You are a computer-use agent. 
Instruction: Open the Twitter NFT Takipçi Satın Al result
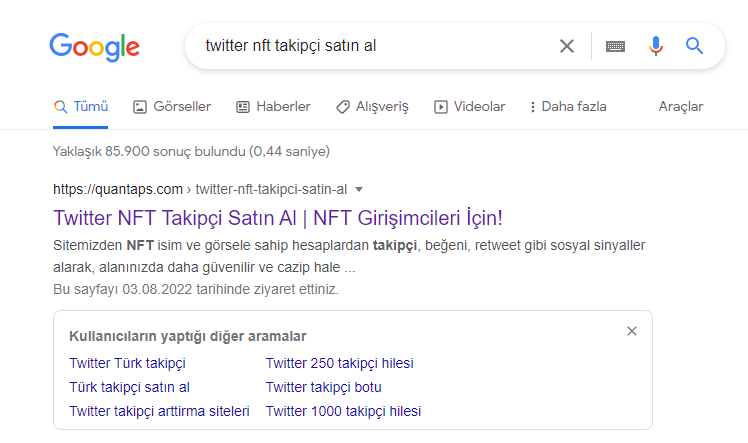pos(278,218)
